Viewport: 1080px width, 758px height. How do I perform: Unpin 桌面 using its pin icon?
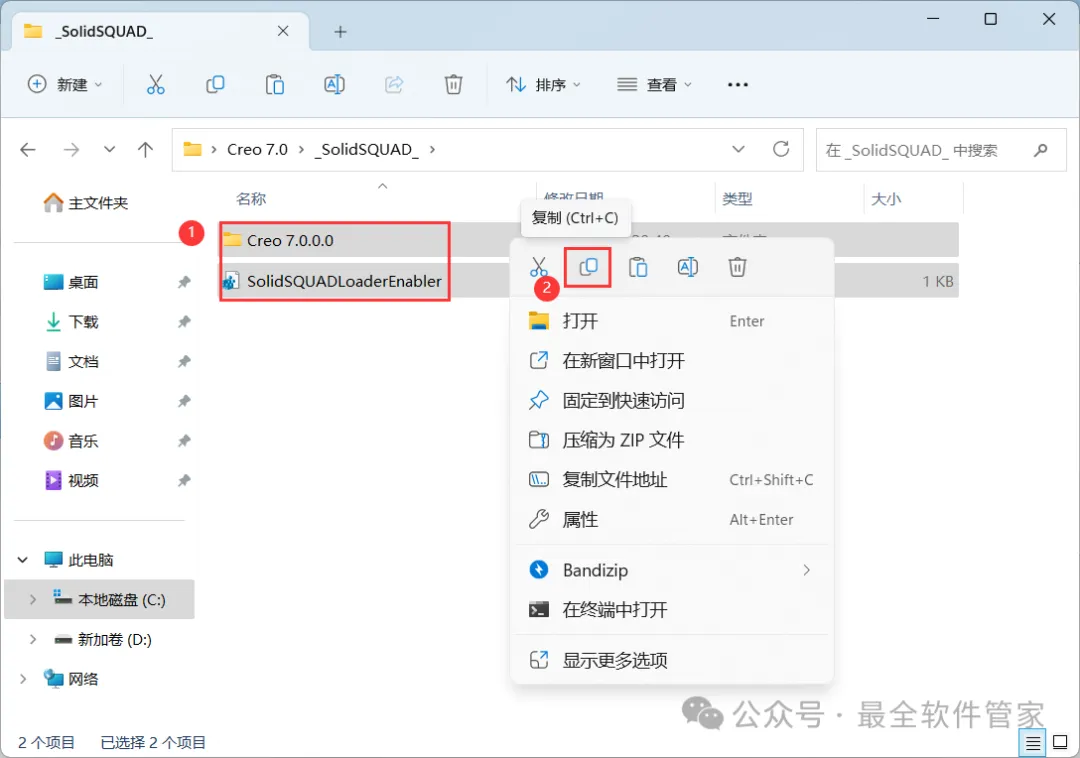pyautogui.click(x=184, y=282)
